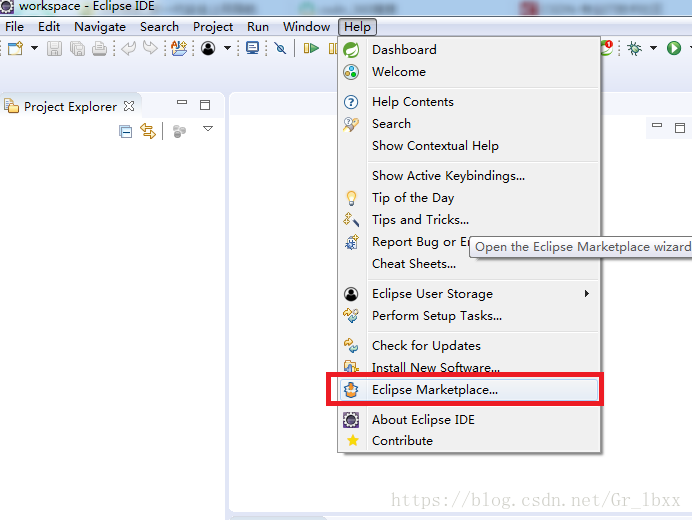Select Check for Updates

(x=469, y=346)
